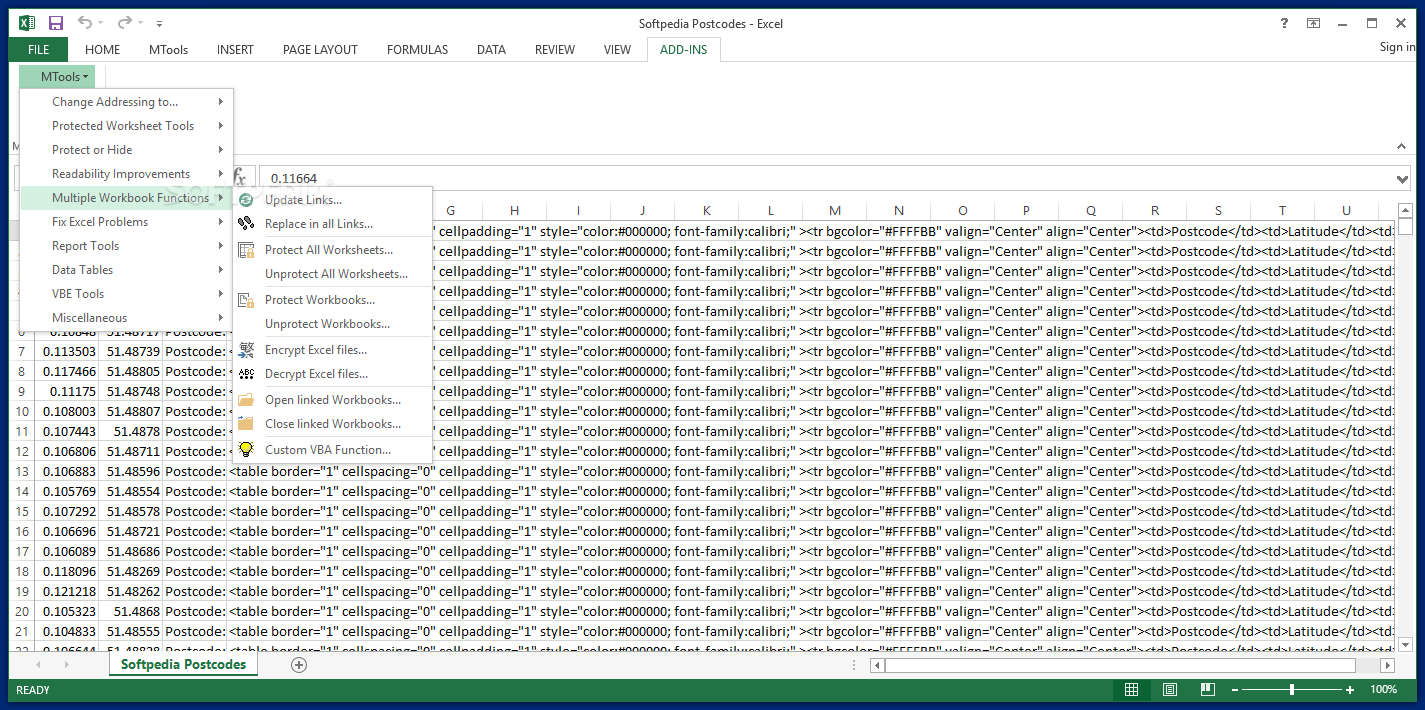
Task: Click the Update Links icon
Action: click(x=246, y=200)
